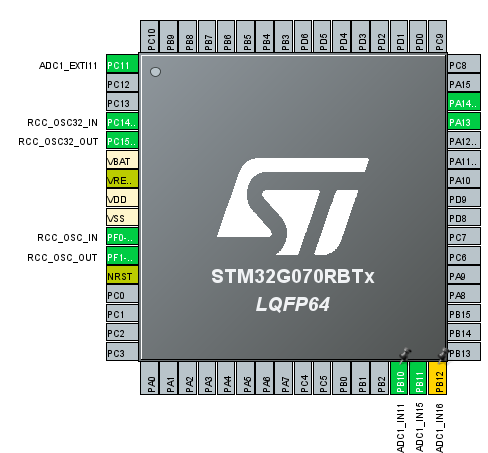Select pin PD6
The height and width of the screenshot is (453, 488).
tap(303, 37)
